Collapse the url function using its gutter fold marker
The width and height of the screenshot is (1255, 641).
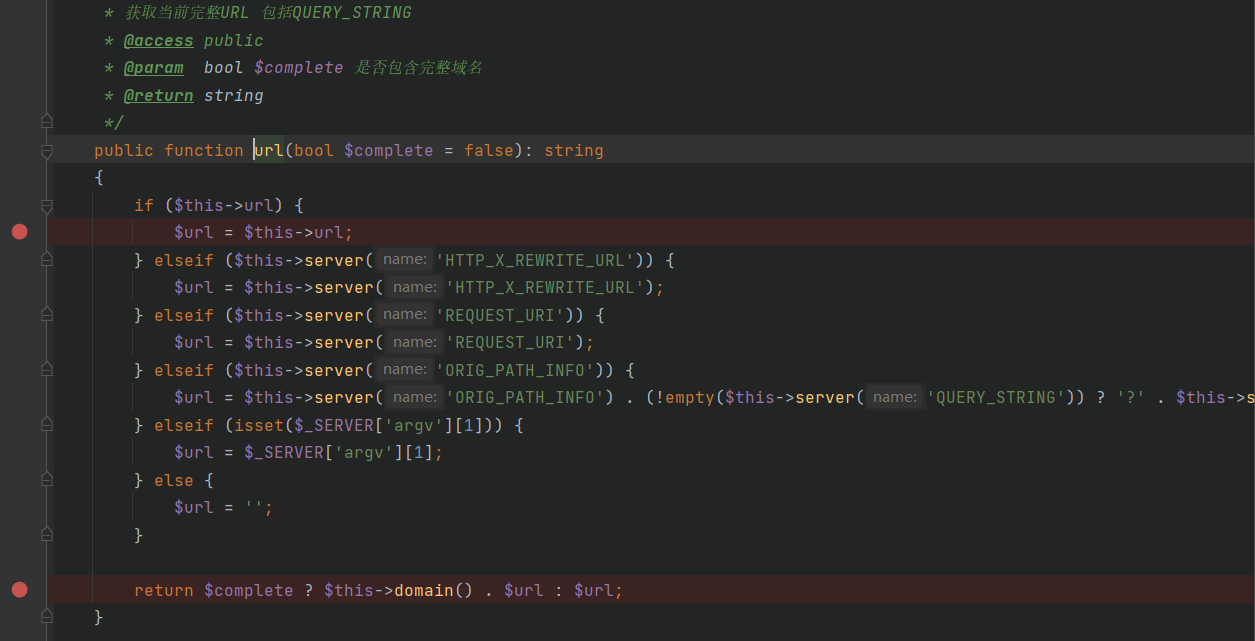(46, 151)
